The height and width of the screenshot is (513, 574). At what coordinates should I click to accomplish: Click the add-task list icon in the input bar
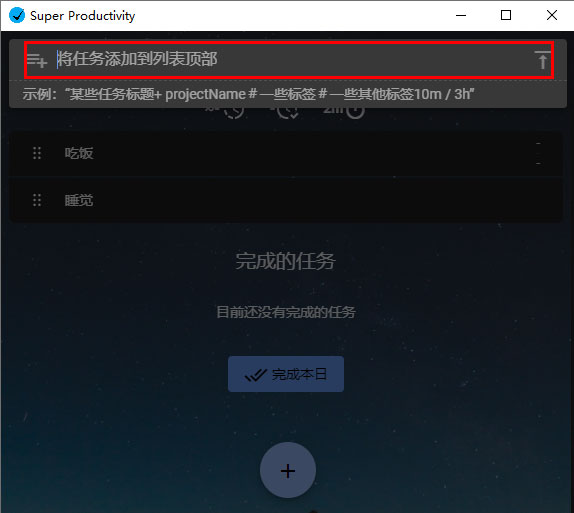click(x=37, y=60)
